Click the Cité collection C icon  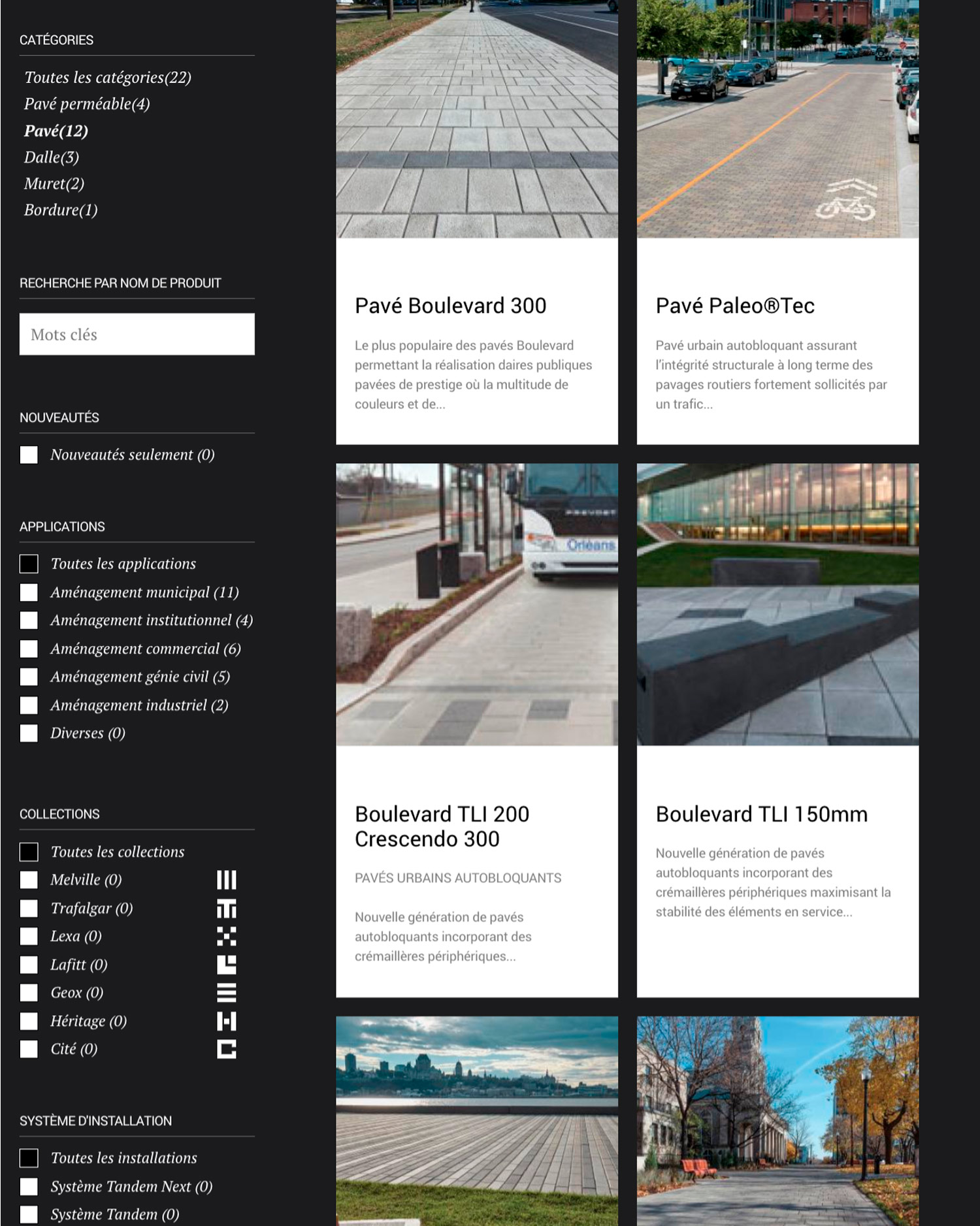[x=227, y=1049]
